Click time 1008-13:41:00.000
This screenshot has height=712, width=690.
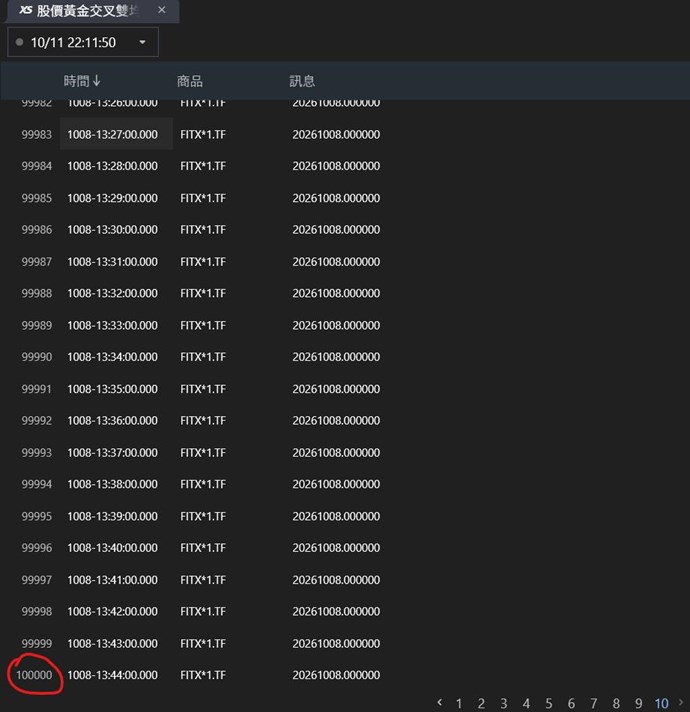click(x=113, y=579)
